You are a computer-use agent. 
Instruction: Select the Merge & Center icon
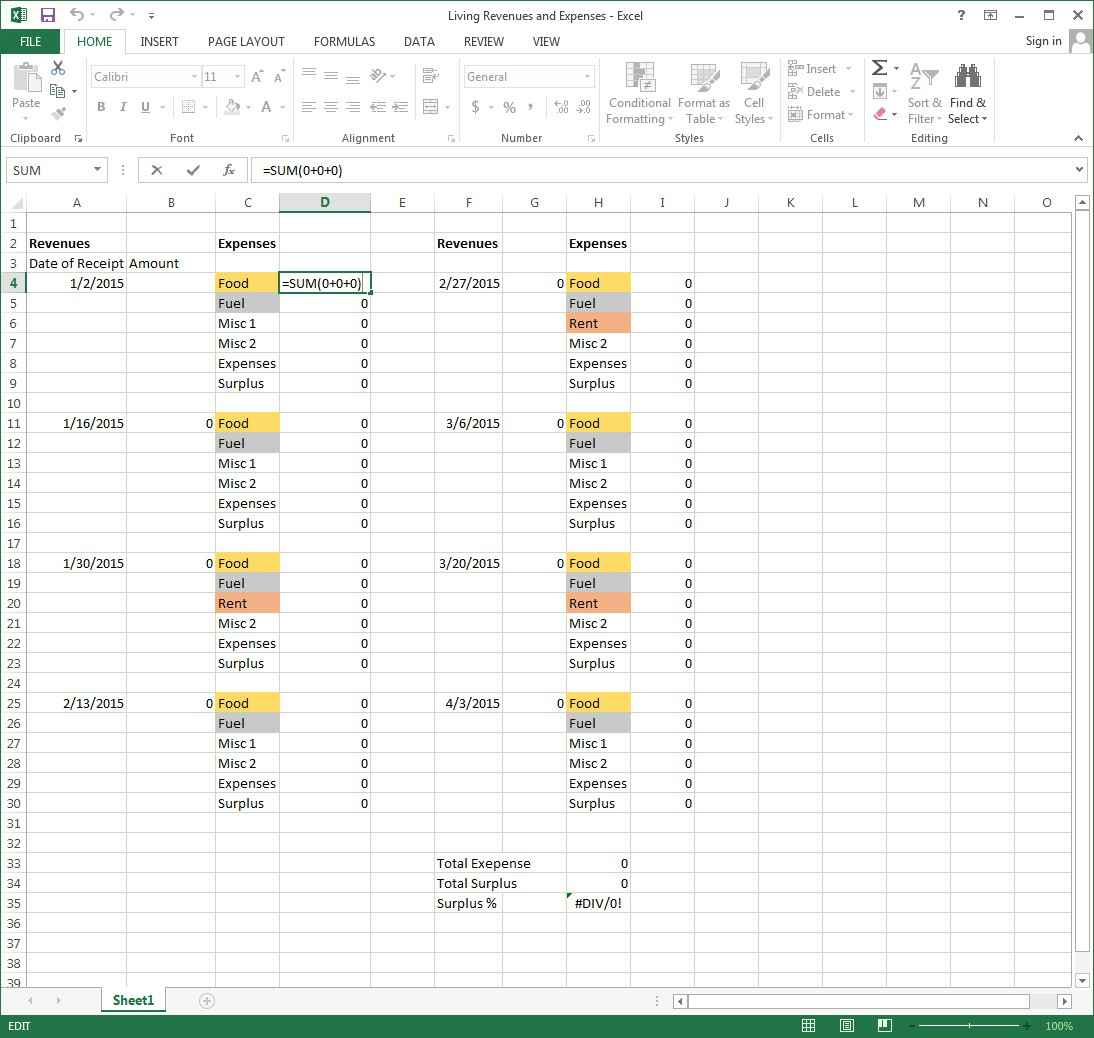[430, 106]
